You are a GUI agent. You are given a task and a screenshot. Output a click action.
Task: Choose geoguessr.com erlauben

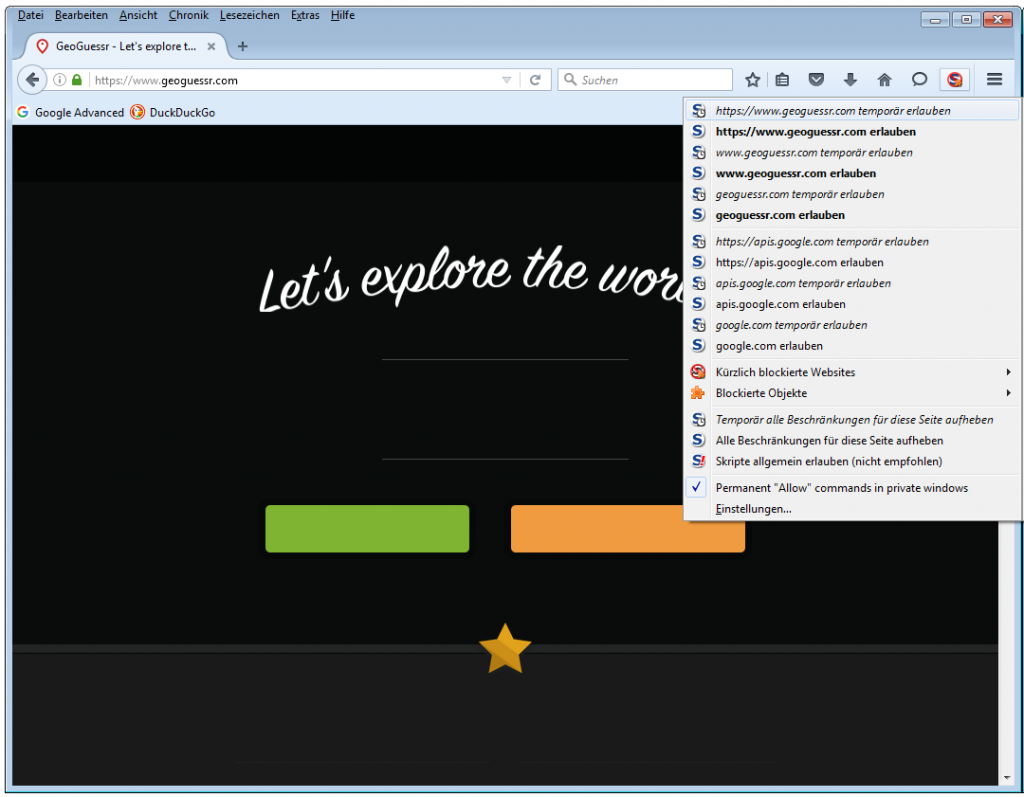pos(852,216)
